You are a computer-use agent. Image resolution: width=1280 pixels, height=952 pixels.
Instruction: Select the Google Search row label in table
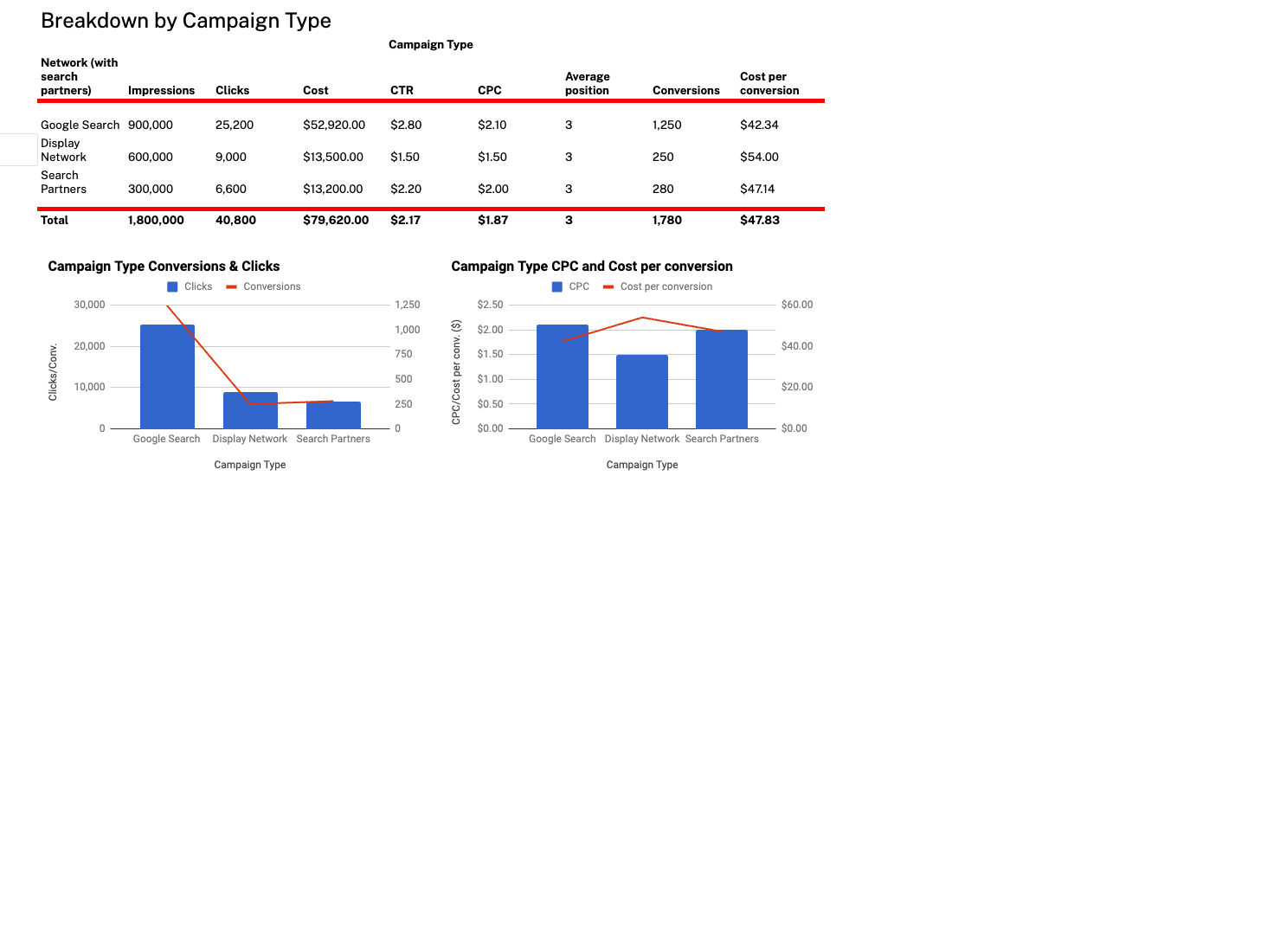click(x=80, y=125)
